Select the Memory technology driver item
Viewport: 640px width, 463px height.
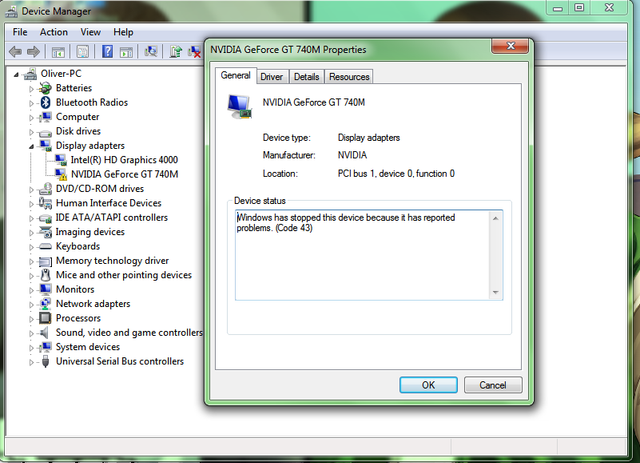(x=112, y=260)
